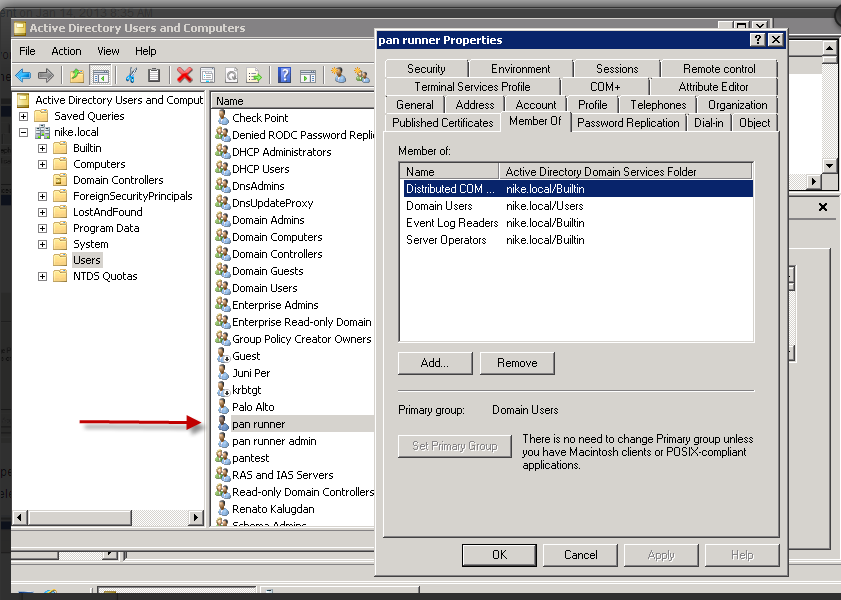The height and width of the screenshot is (600, 841).
Task: Open the Terminal Services Profile tab
Action: click(x=473, y=87)
